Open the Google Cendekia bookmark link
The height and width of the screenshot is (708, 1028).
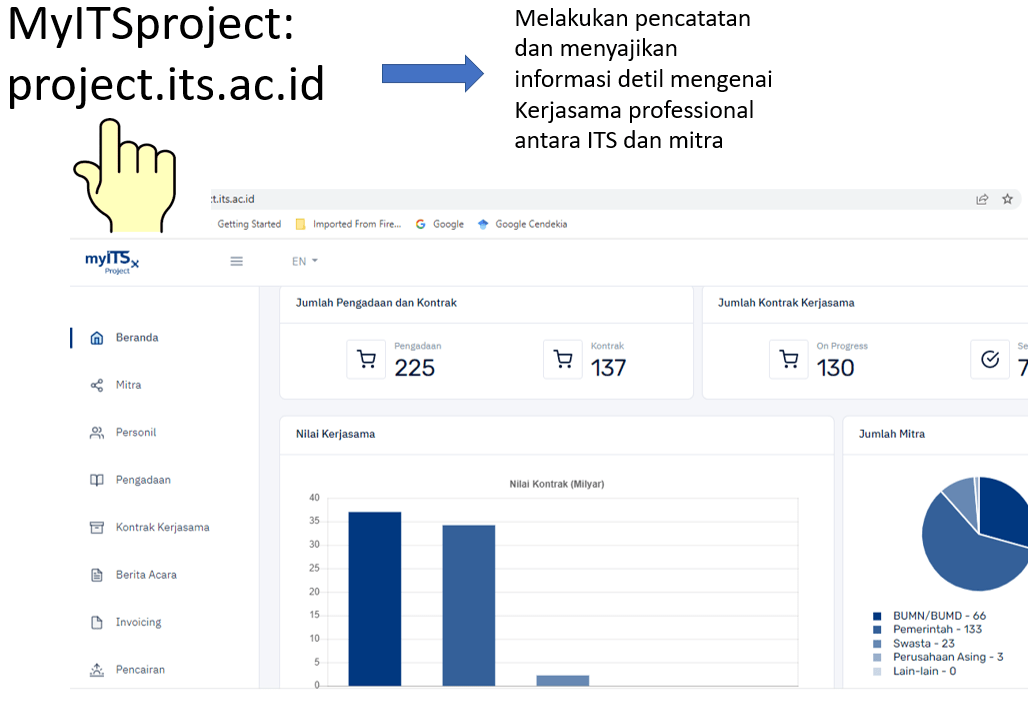pyautogui.click(x=531, y=224)
